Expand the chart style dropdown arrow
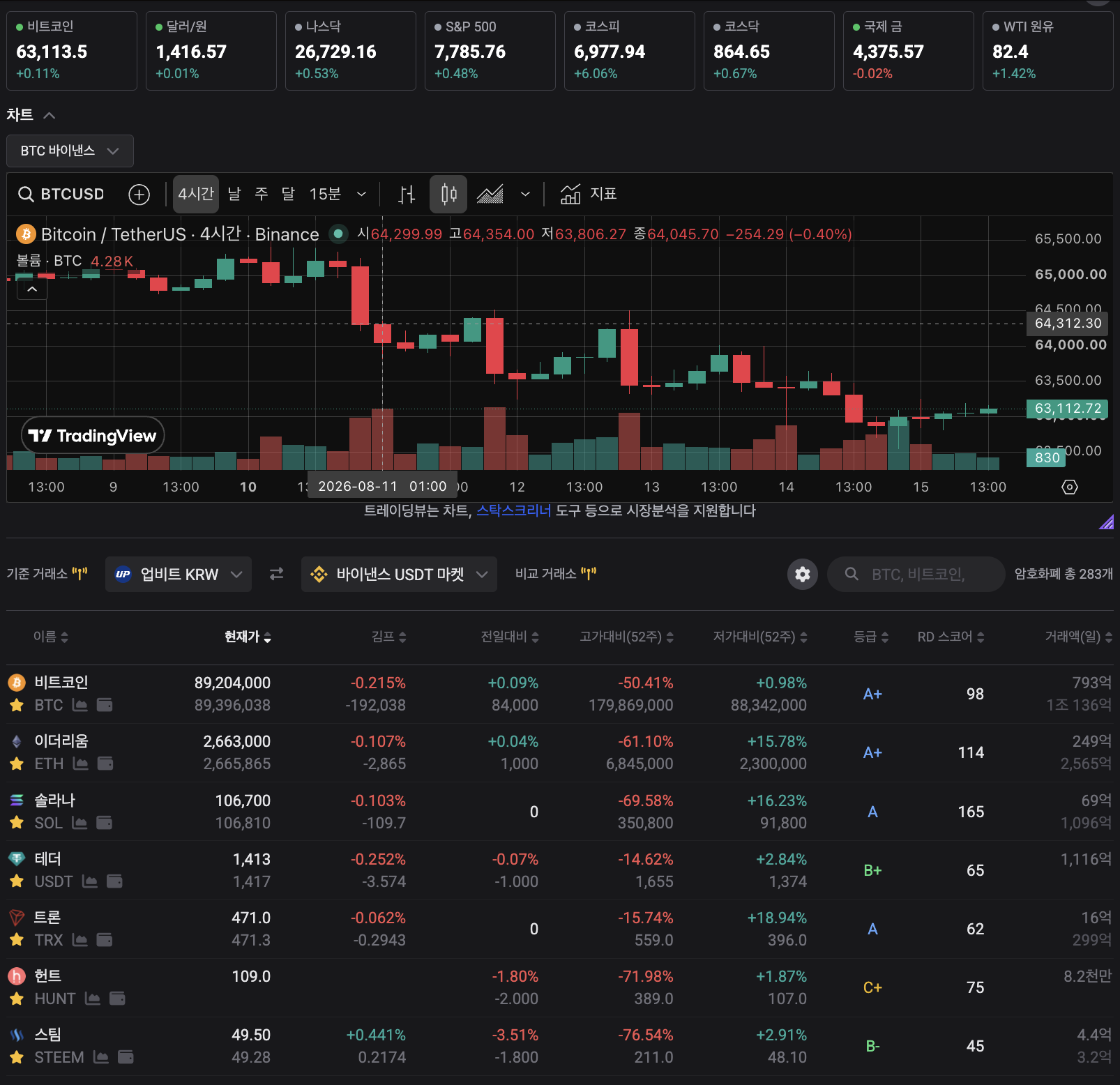 coord(525,194)
